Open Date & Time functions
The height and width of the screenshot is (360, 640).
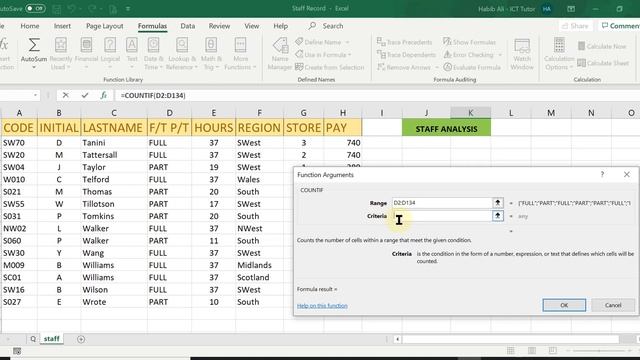153,54
